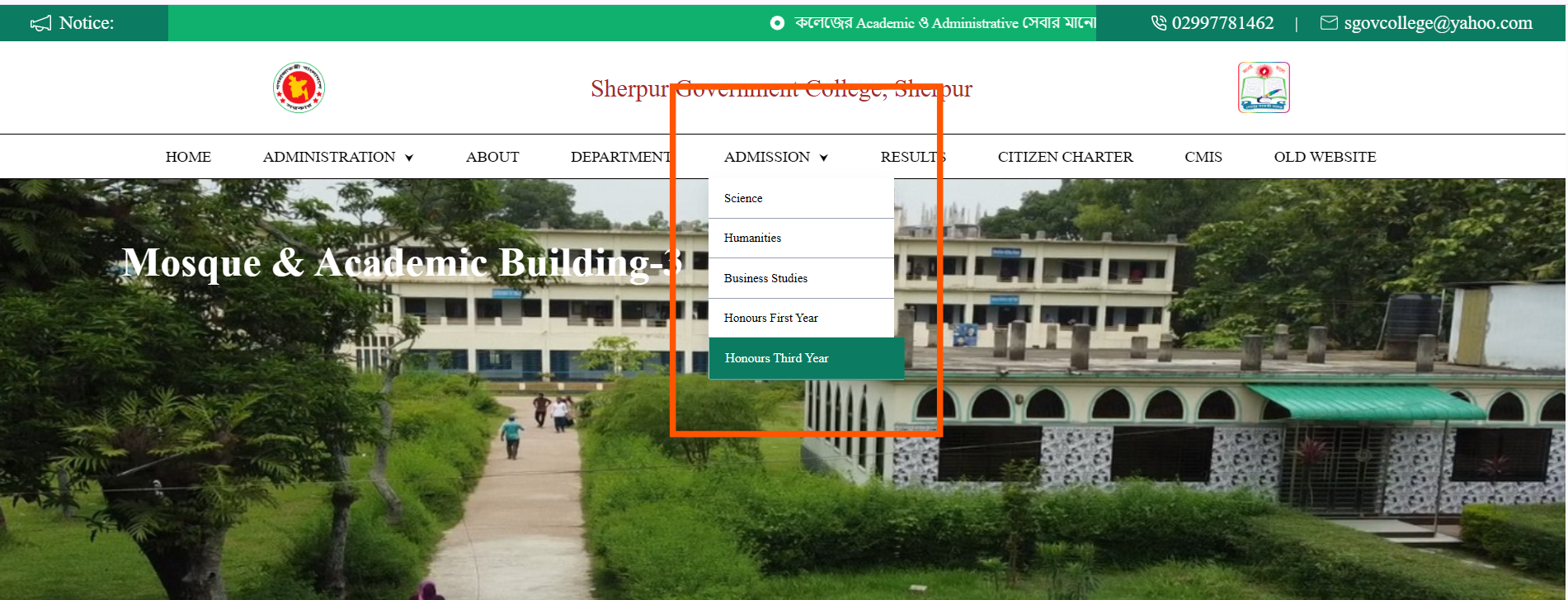Click the Mosque & Academic Building-3 banner title

[402, 263]
